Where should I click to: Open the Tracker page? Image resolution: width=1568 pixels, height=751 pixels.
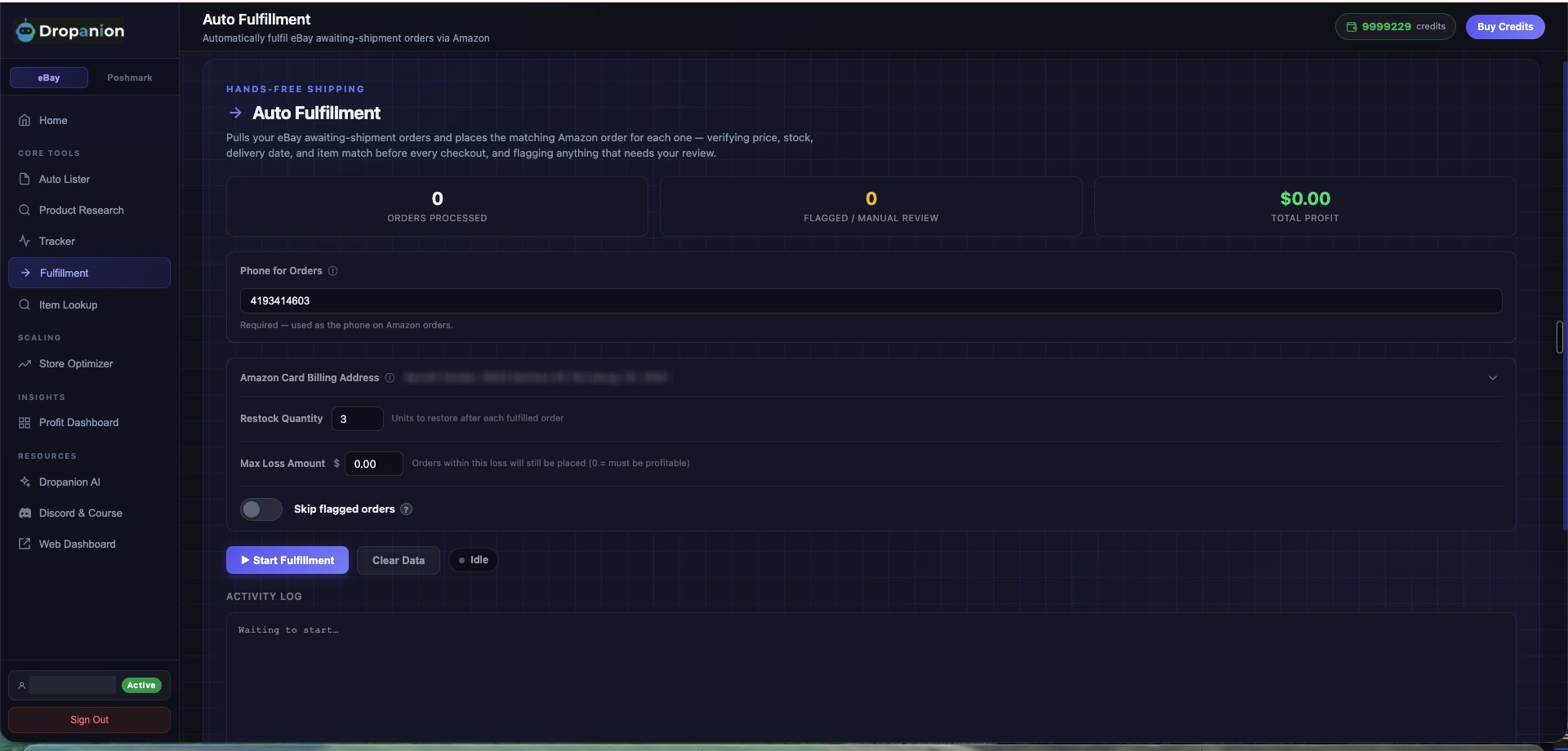coord(89,241)
